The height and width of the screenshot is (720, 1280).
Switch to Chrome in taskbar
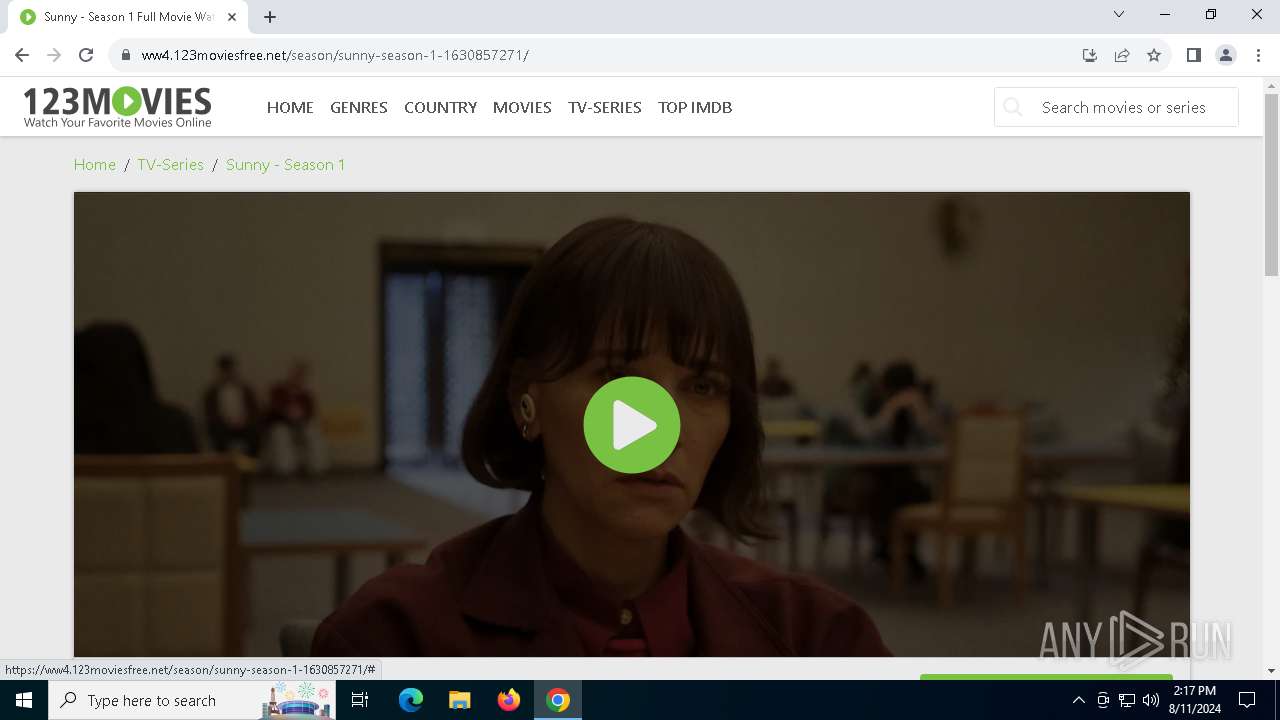pos(558,700)
